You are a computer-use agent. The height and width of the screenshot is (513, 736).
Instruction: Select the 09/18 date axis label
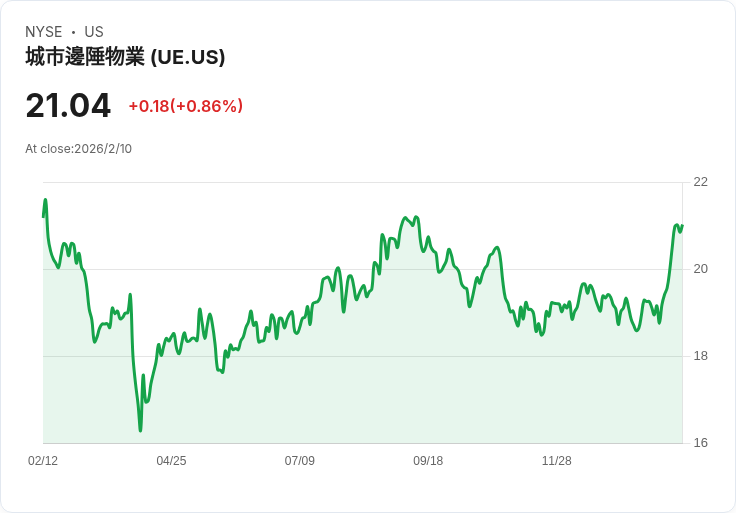coord(428,461)
